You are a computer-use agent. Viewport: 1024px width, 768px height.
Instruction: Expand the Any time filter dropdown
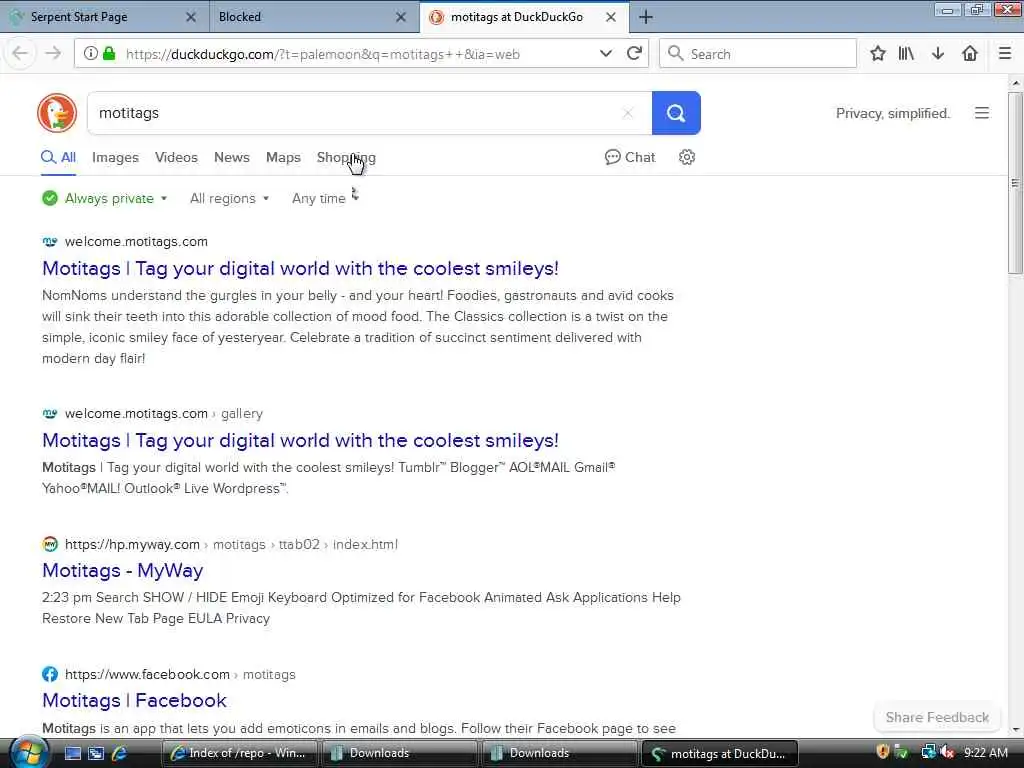click(x=325, y=198)
